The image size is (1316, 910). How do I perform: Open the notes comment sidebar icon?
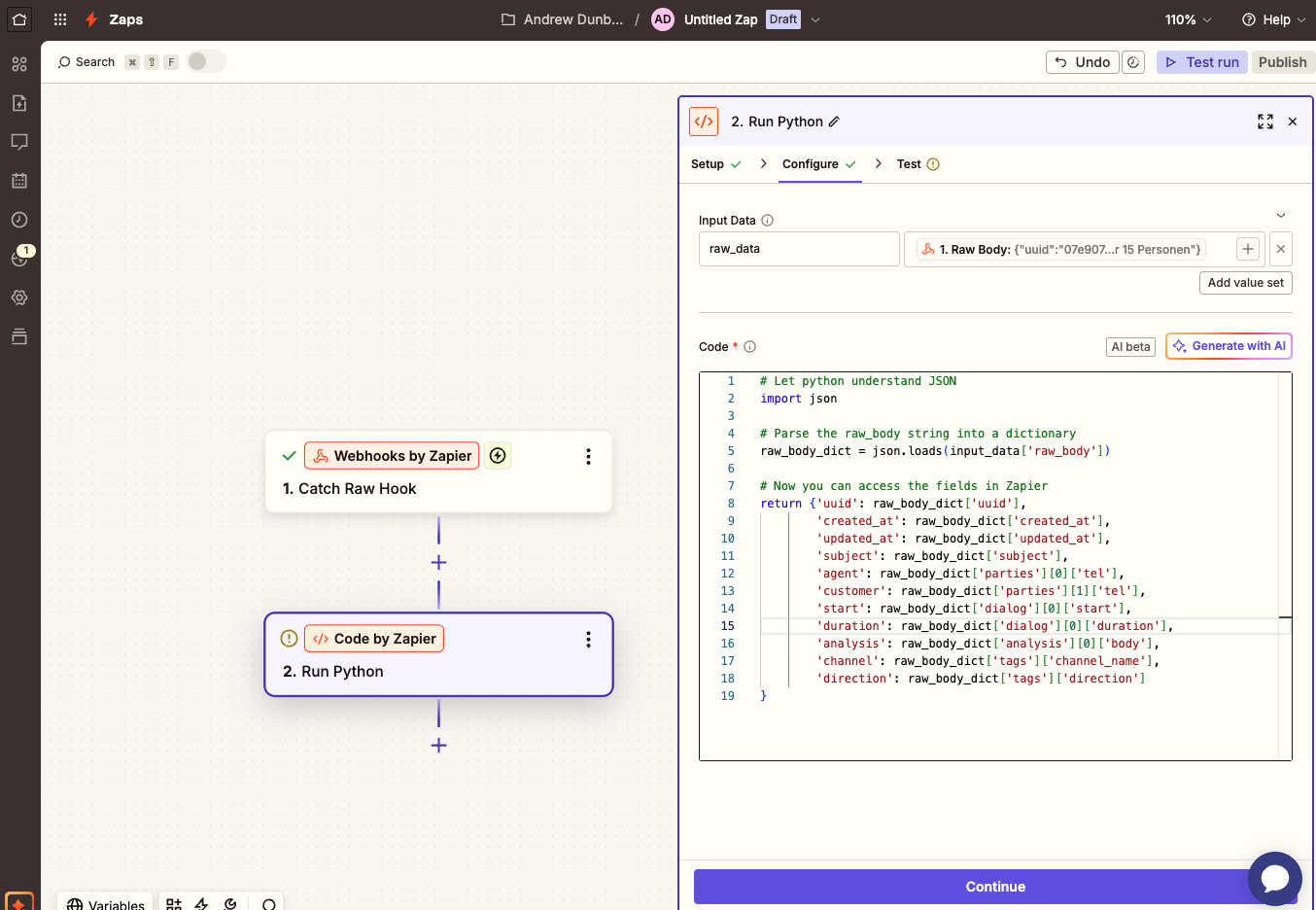[x=19, y=142]
